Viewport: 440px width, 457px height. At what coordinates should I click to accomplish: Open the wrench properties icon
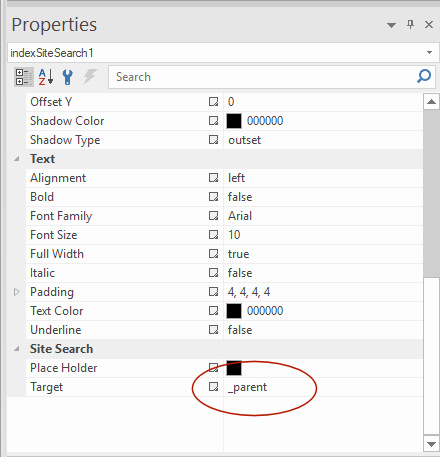pyautogui.click(x=68, y=77)
